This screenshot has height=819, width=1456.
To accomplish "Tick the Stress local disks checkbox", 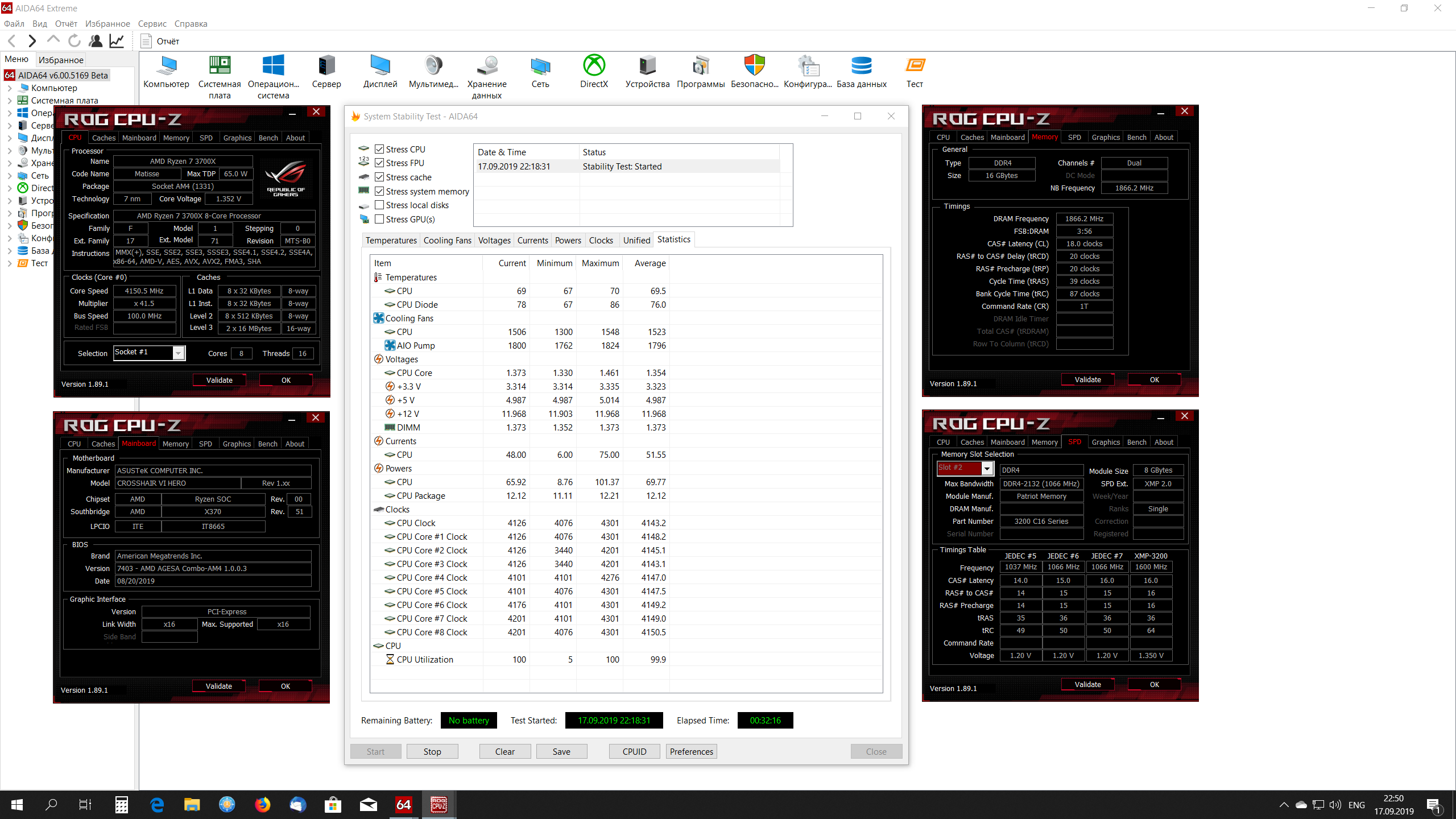I will [379, 205].
